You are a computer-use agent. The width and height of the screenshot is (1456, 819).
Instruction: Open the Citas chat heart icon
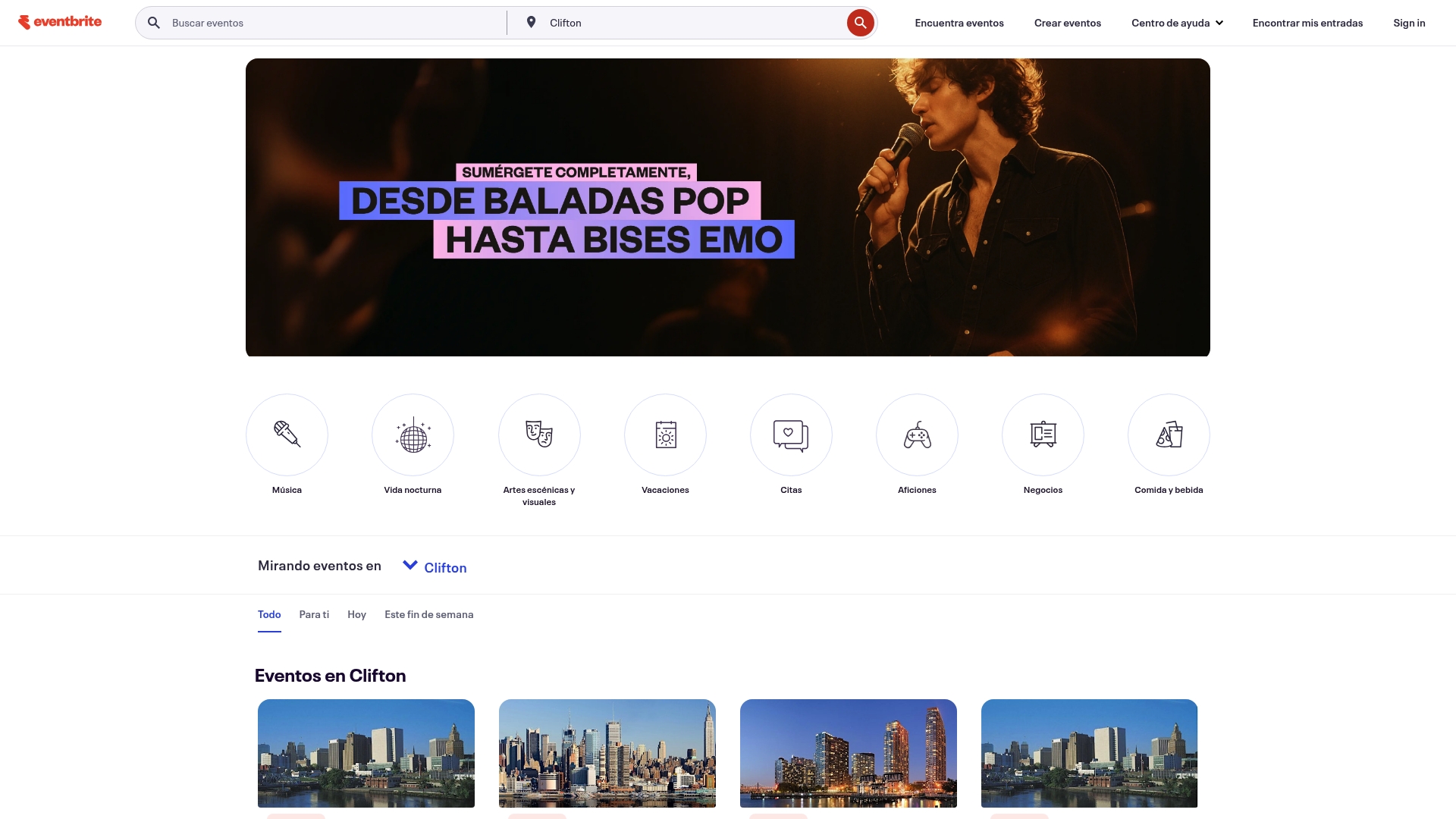point(791,435)
